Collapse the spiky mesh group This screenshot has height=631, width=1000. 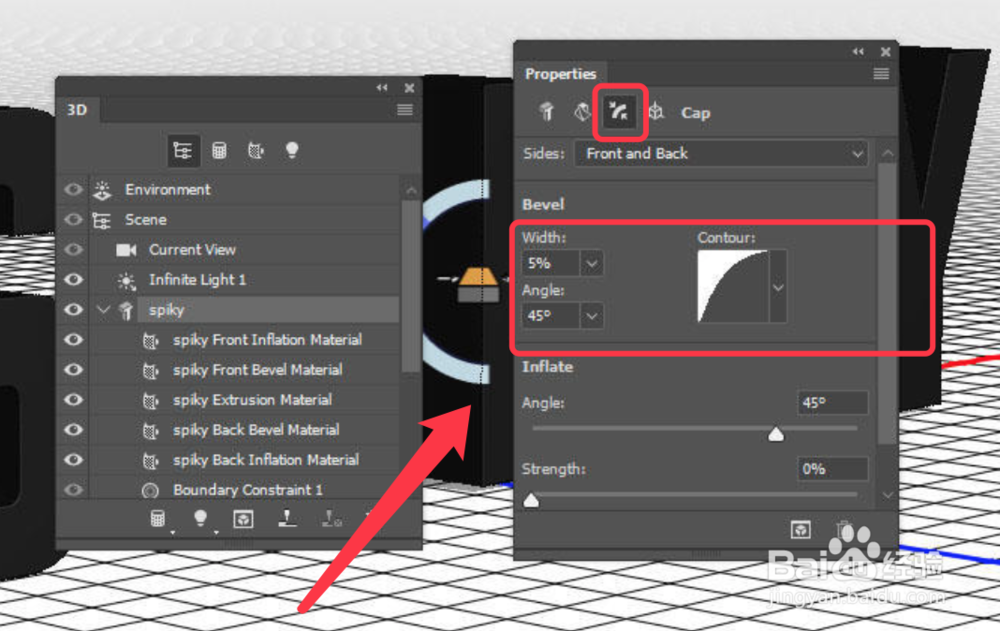click(104, 310)
